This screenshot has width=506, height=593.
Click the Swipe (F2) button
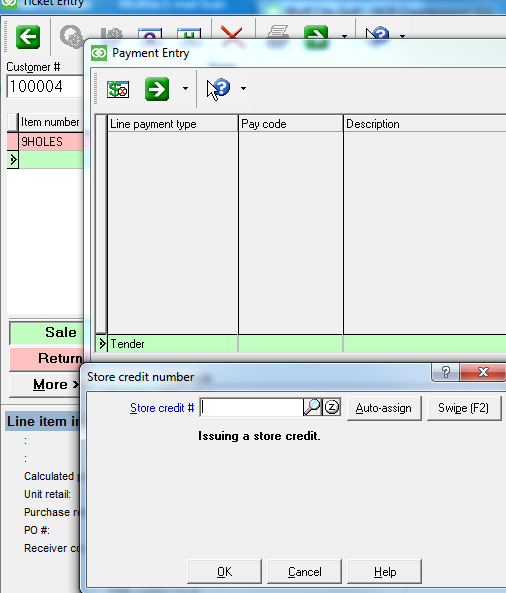click(464, 408)
